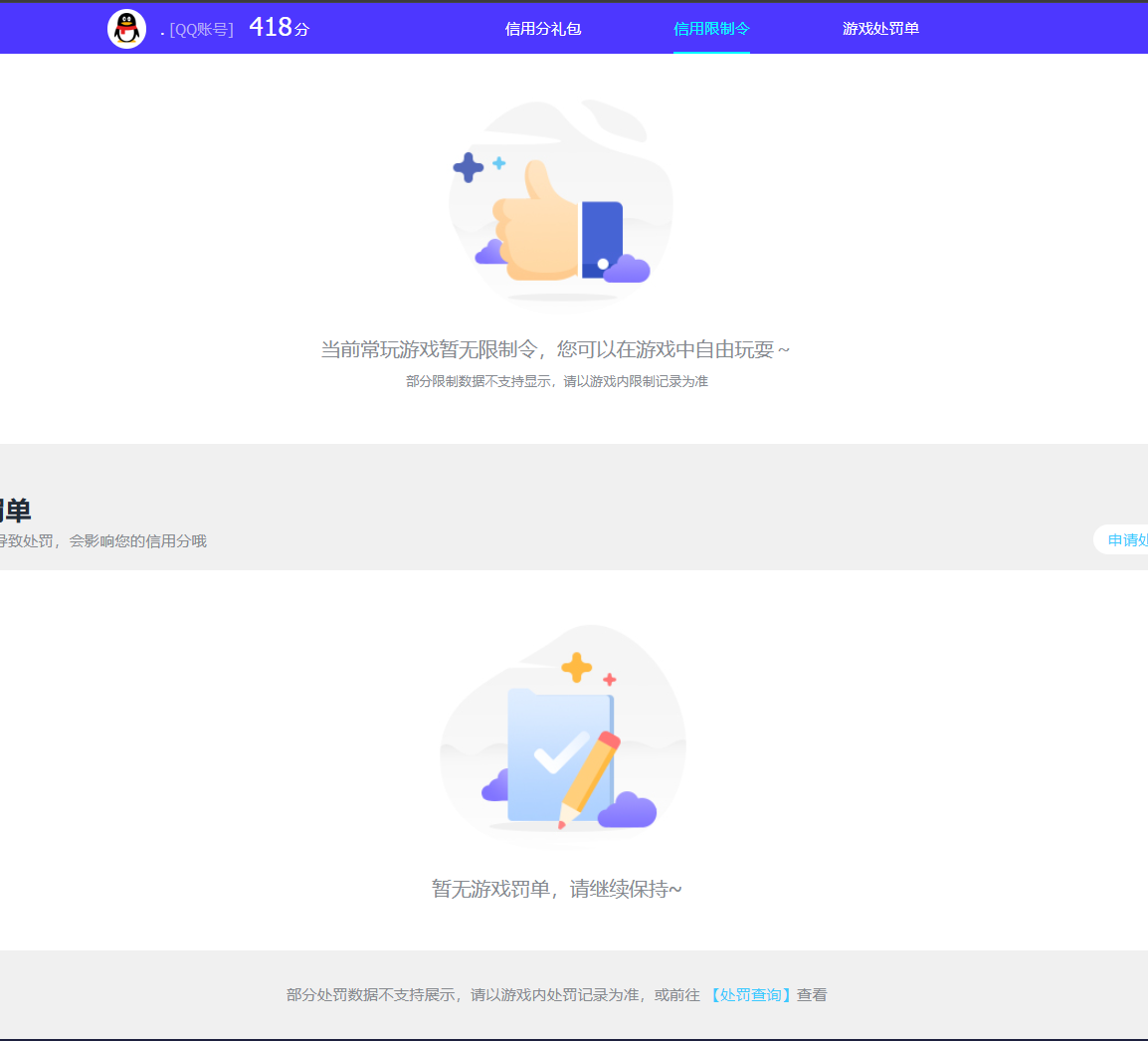Select the currently active 信用限制令 tab

(x=711, y=29)
